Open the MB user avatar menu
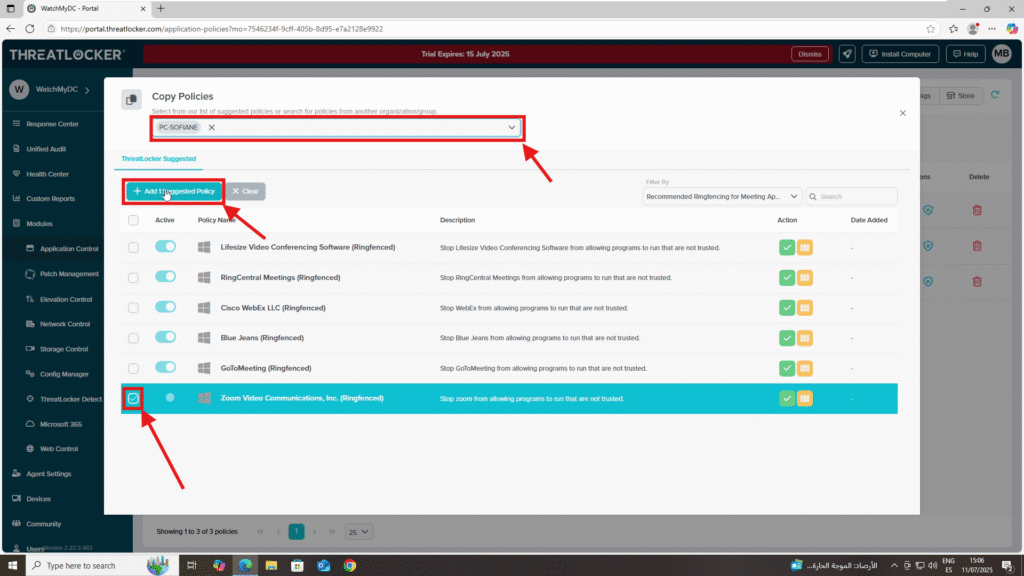 click(x=1001, y=54)
